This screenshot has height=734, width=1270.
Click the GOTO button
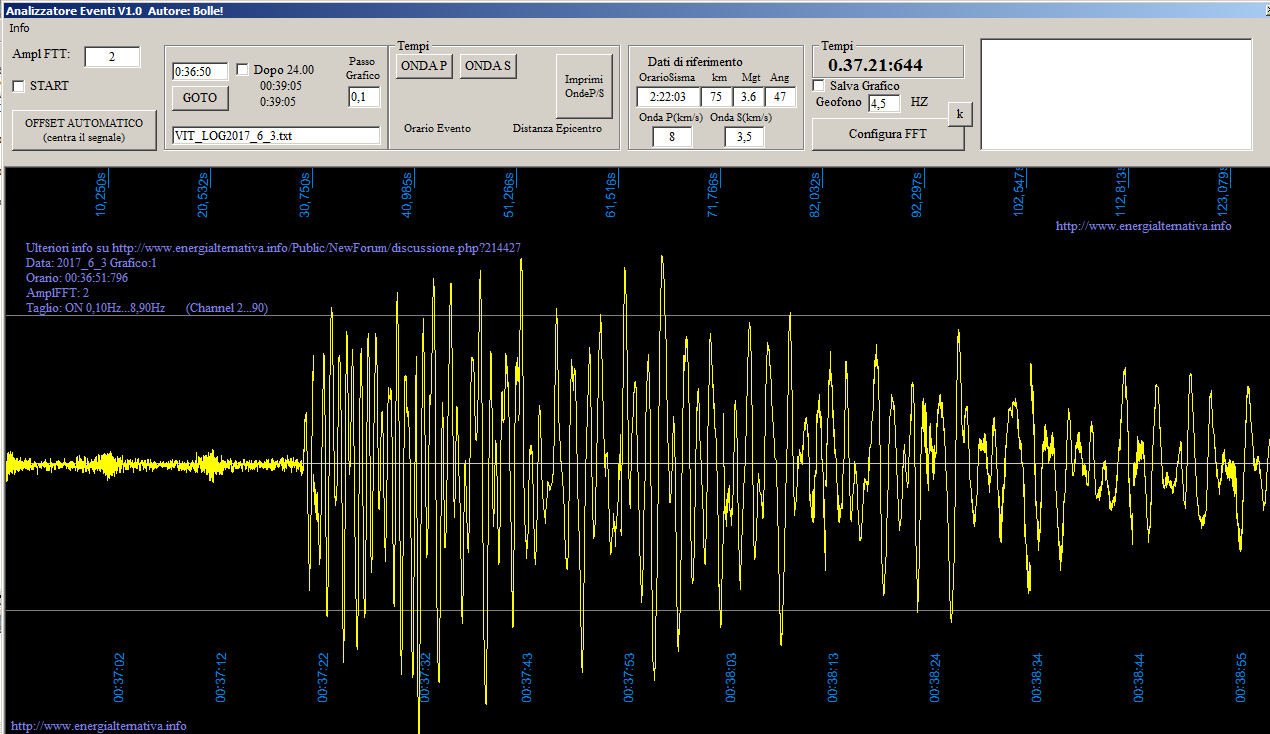click(x=200, y=98)
